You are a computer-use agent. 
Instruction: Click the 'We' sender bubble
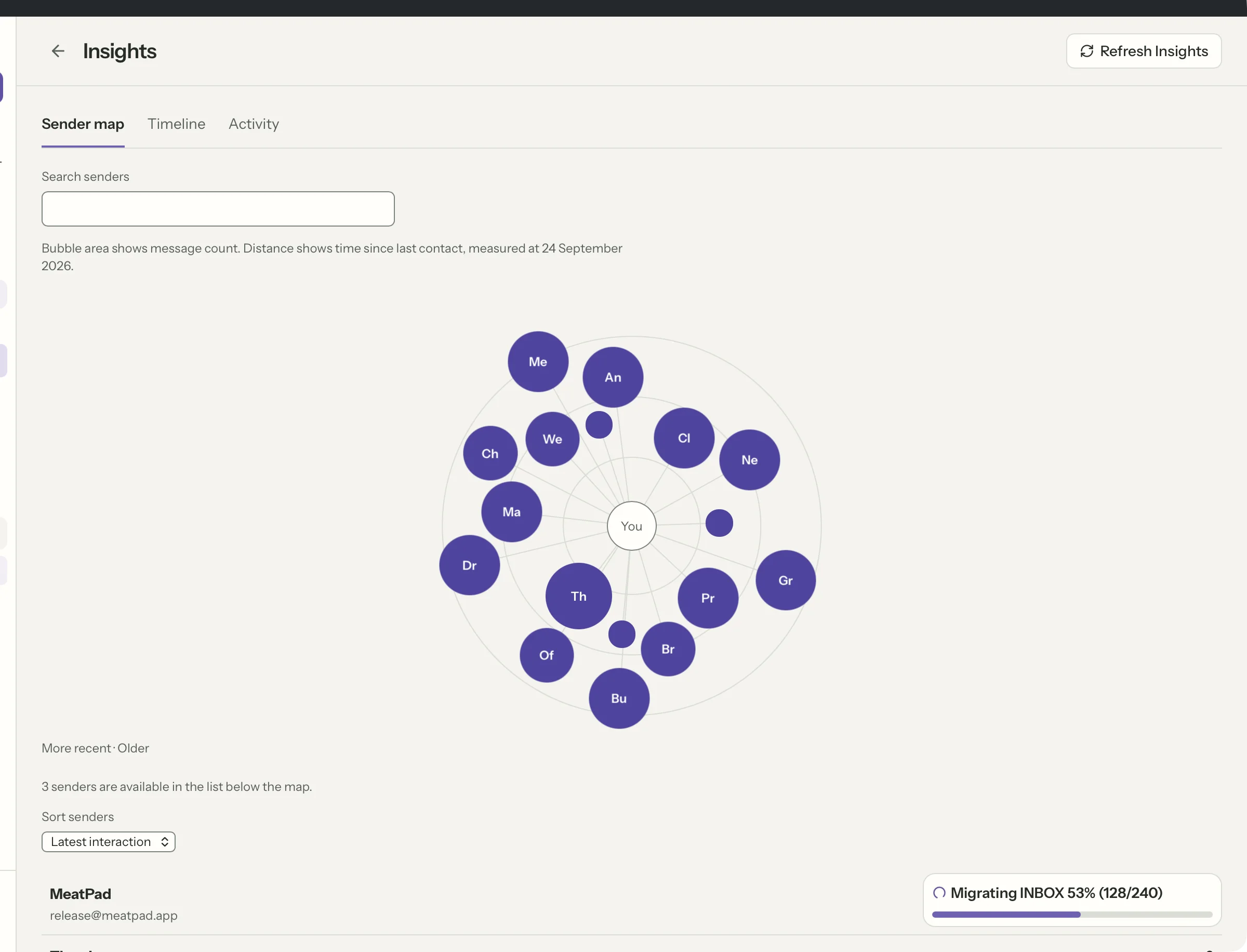click(x=552, y=439)
